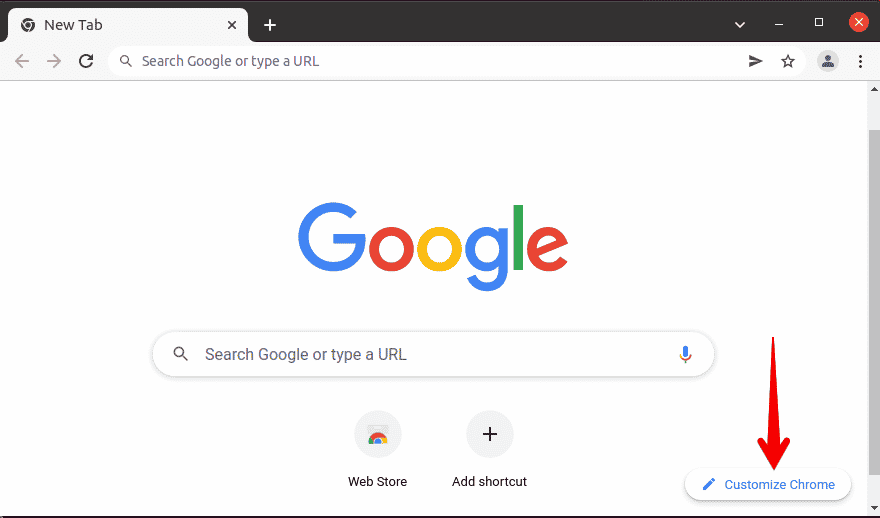Click the back navigation arrow
Image resolution: width=880 pixels, height=518 pixels.
(x=22, y=61)
